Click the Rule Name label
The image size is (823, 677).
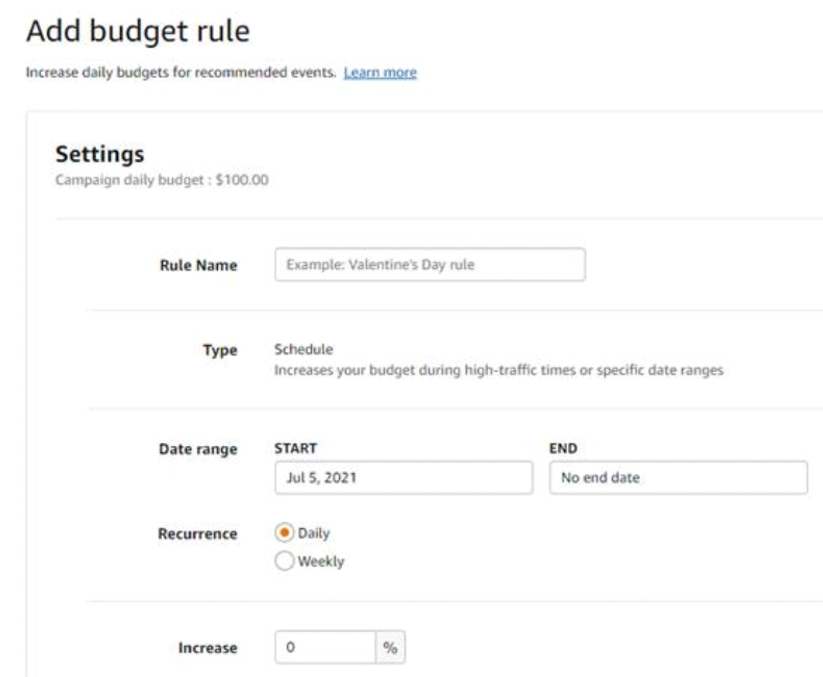click(198, 266)
